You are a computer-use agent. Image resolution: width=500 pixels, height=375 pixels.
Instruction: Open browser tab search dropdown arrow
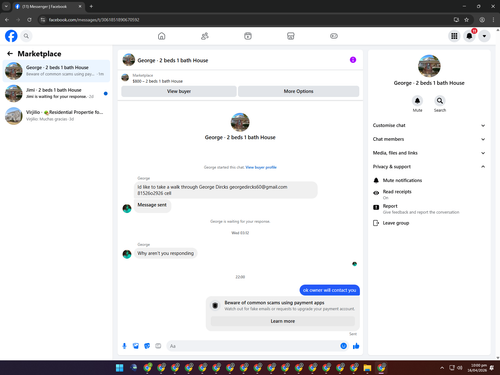6,6
